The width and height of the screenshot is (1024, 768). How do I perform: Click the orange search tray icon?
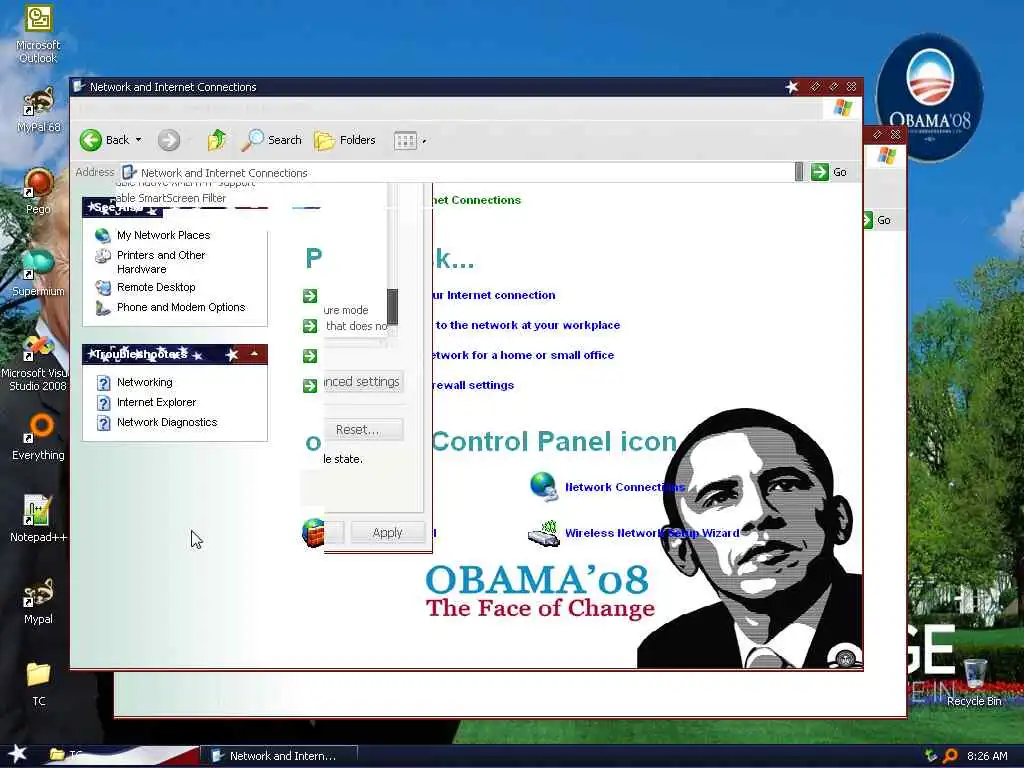click(x=950, y=756)
